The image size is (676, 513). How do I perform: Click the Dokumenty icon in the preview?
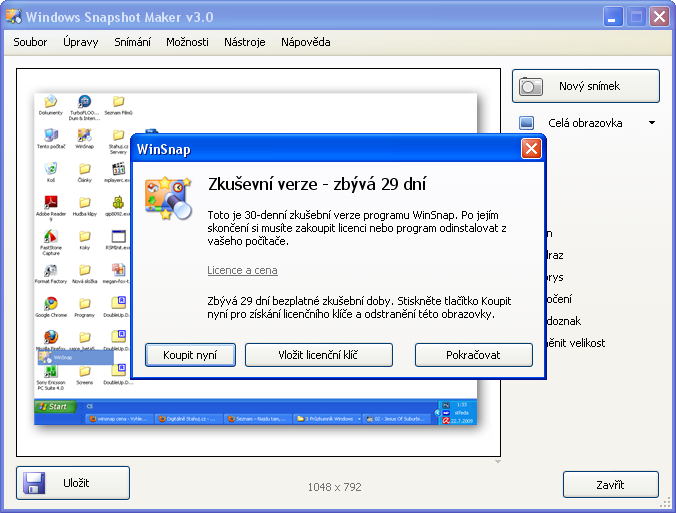[50, 105]
